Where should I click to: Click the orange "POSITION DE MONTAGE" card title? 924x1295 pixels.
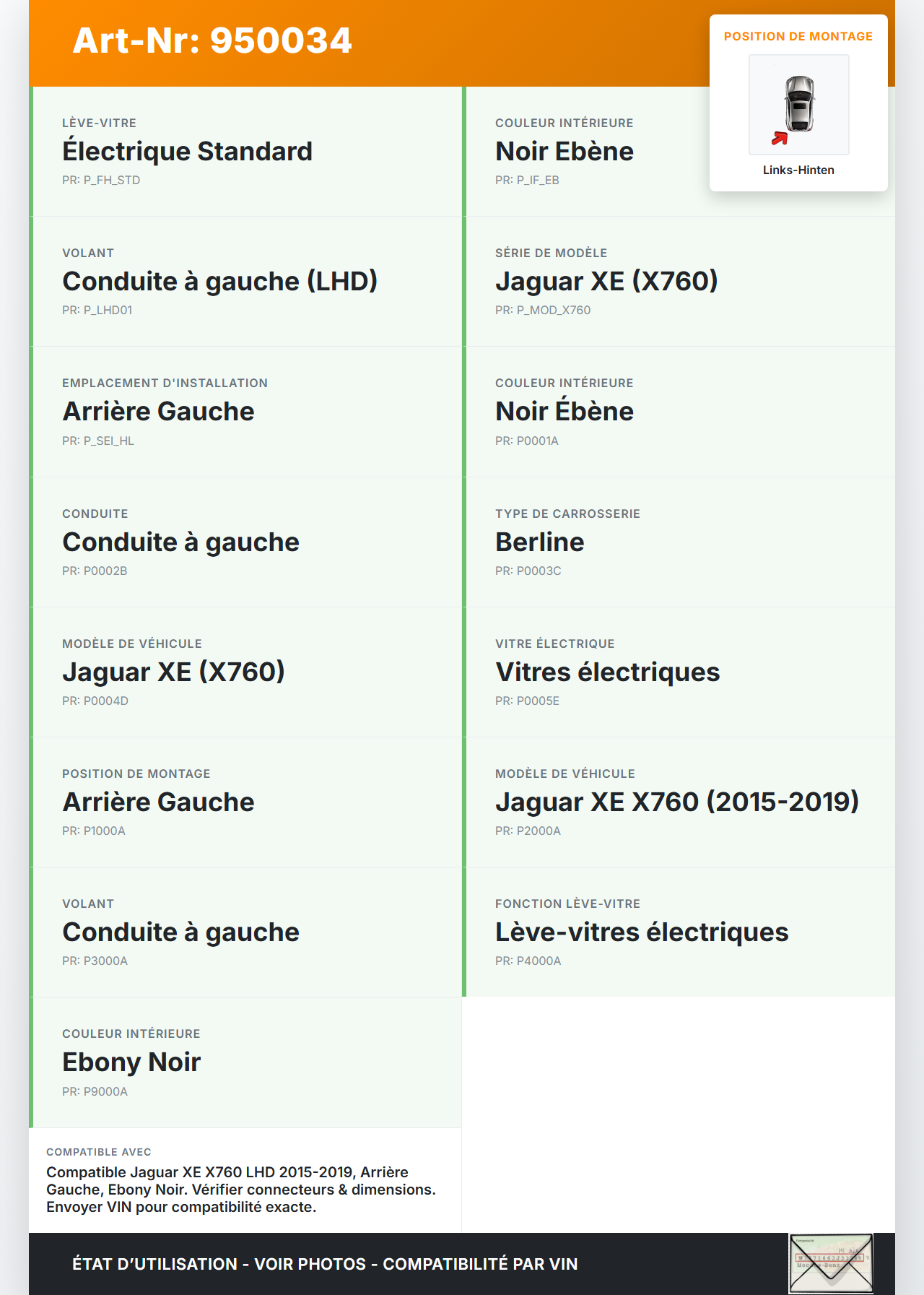point(798,37)
